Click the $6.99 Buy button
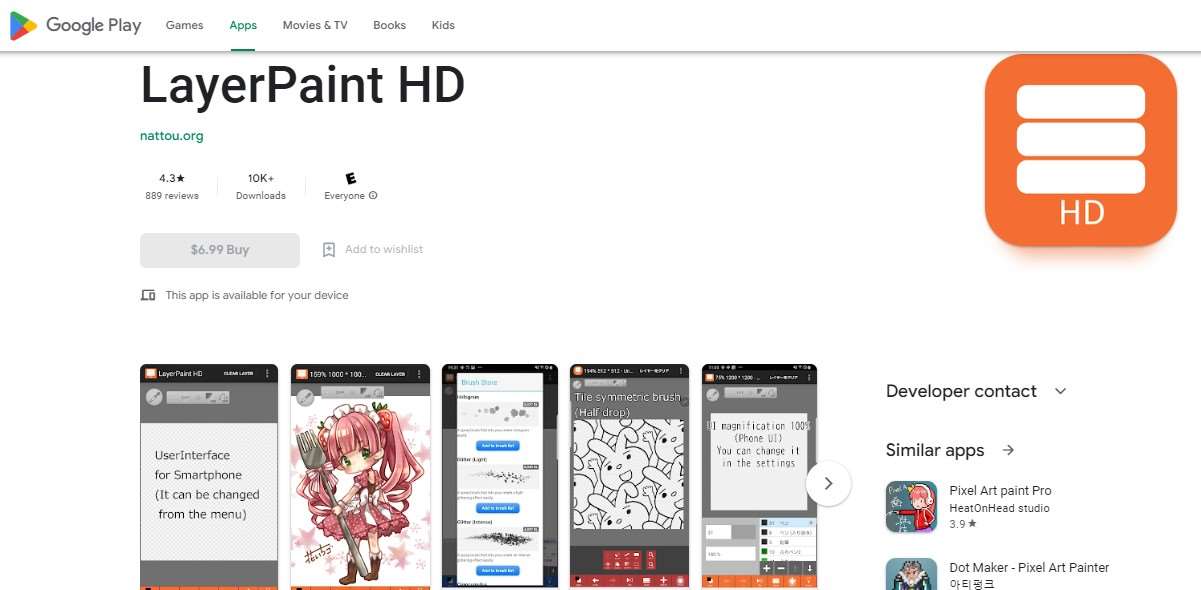The image size is (1201, 590). click(220, 250)
